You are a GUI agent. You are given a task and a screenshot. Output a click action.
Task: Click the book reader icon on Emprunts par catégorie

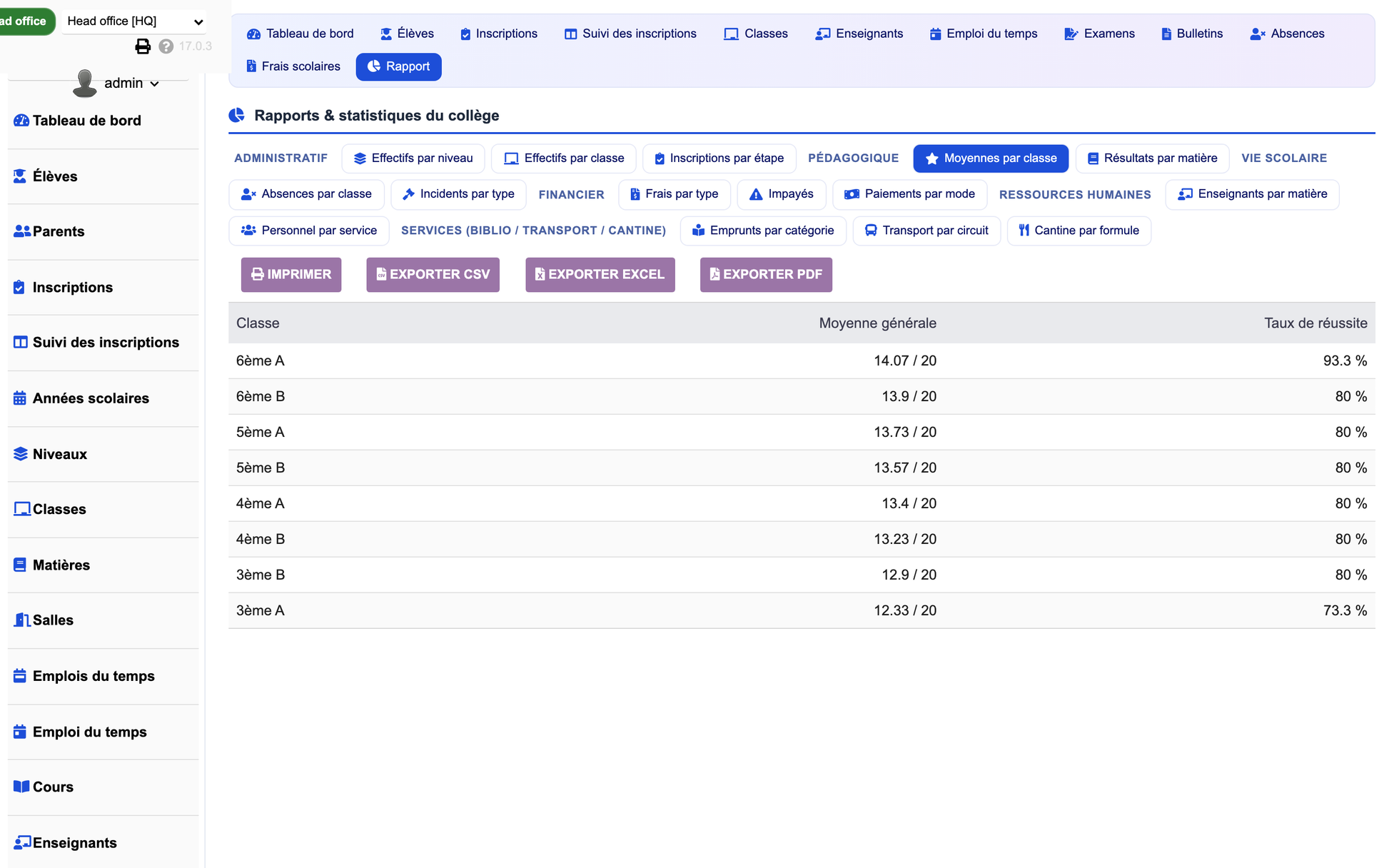[x=699, y=231]
